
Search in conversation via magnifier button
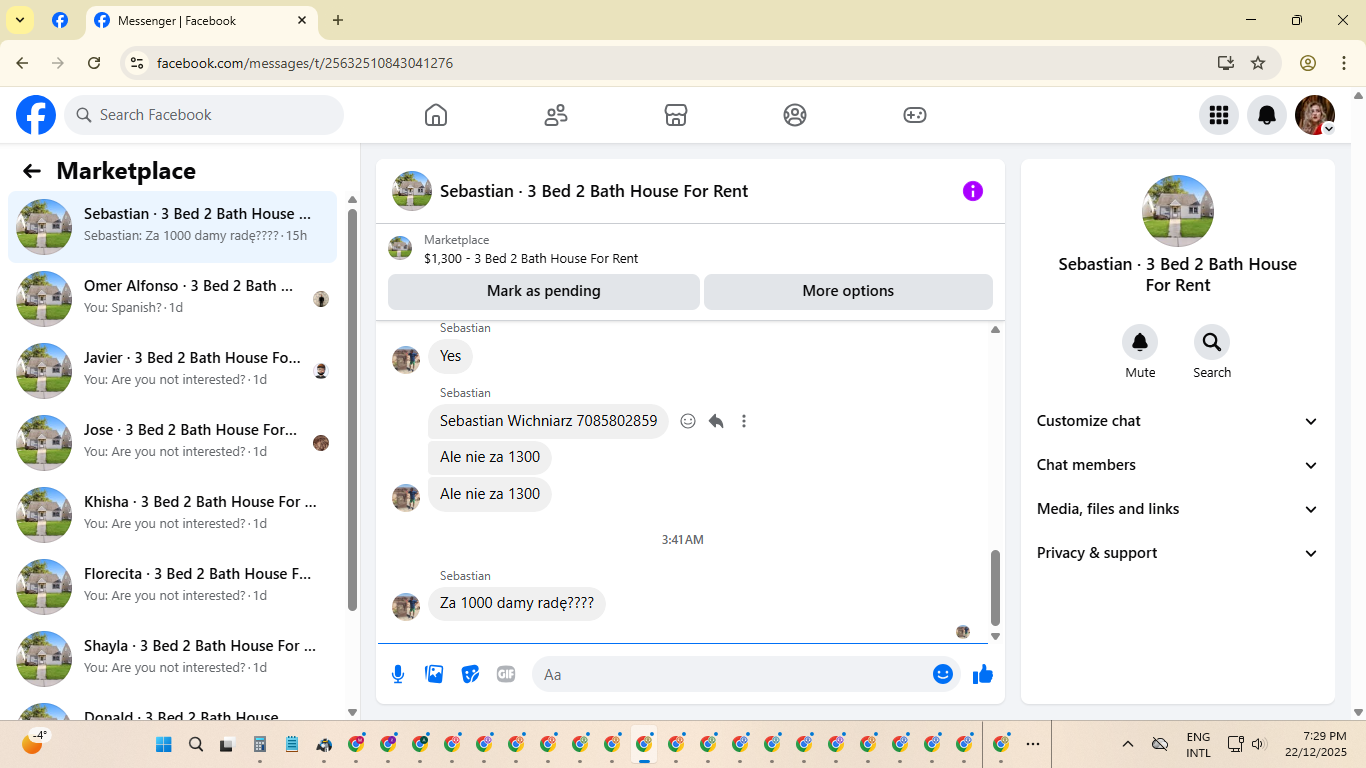(x=1212, y=343)
